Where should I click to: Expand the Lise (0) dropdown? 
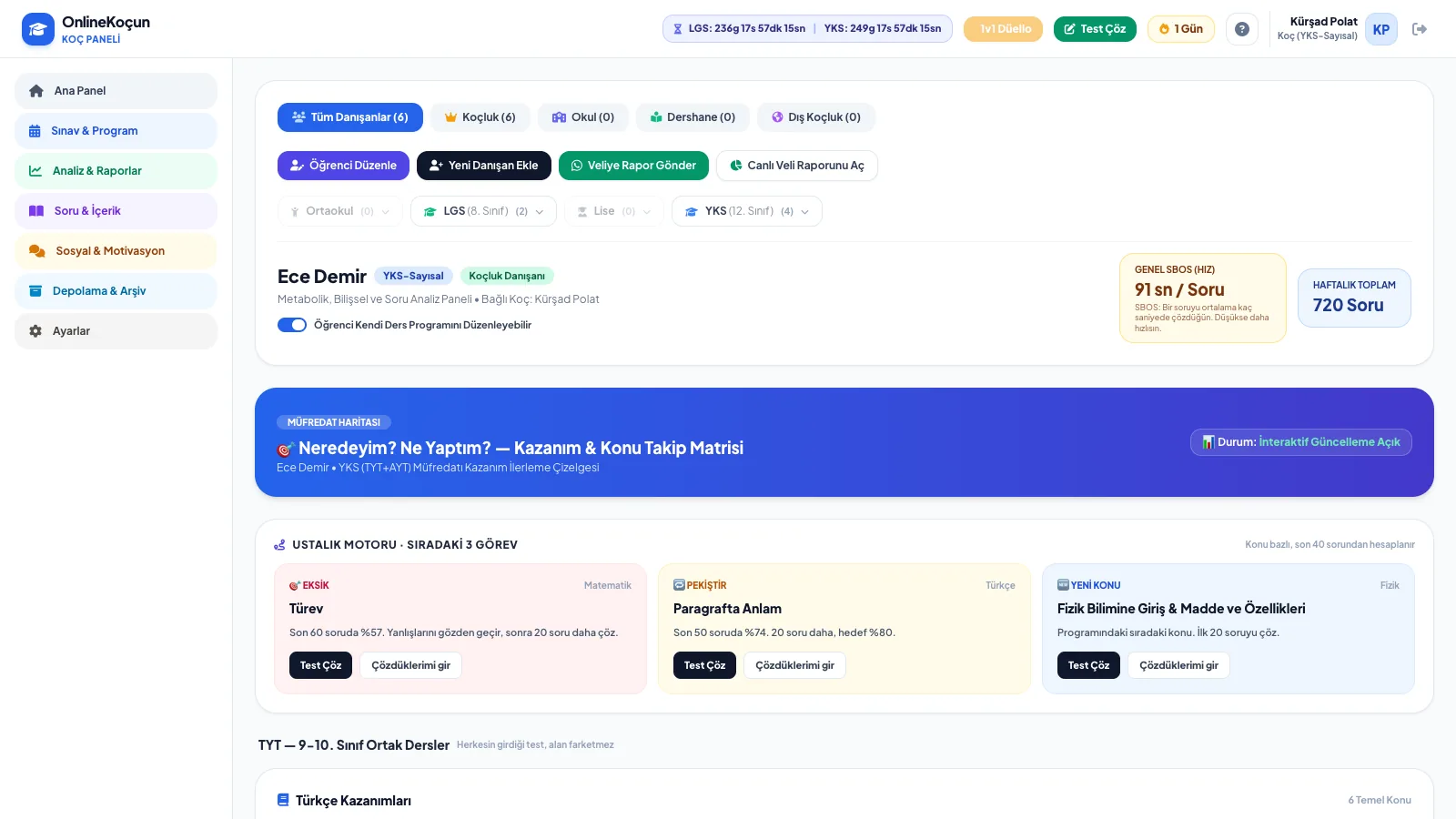[614, 211]
